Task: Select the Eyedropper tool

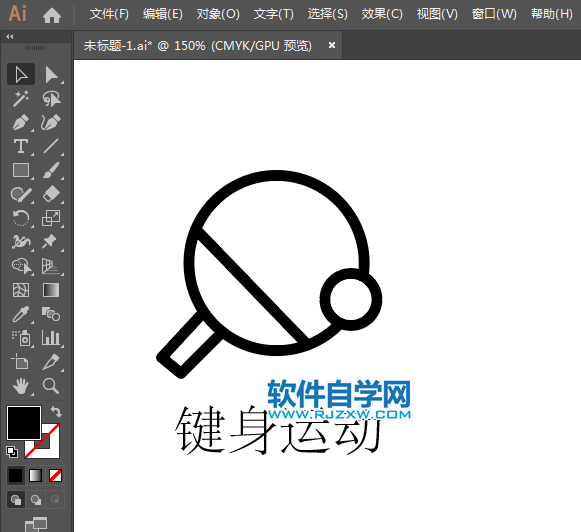Action: tap(21, 314)
